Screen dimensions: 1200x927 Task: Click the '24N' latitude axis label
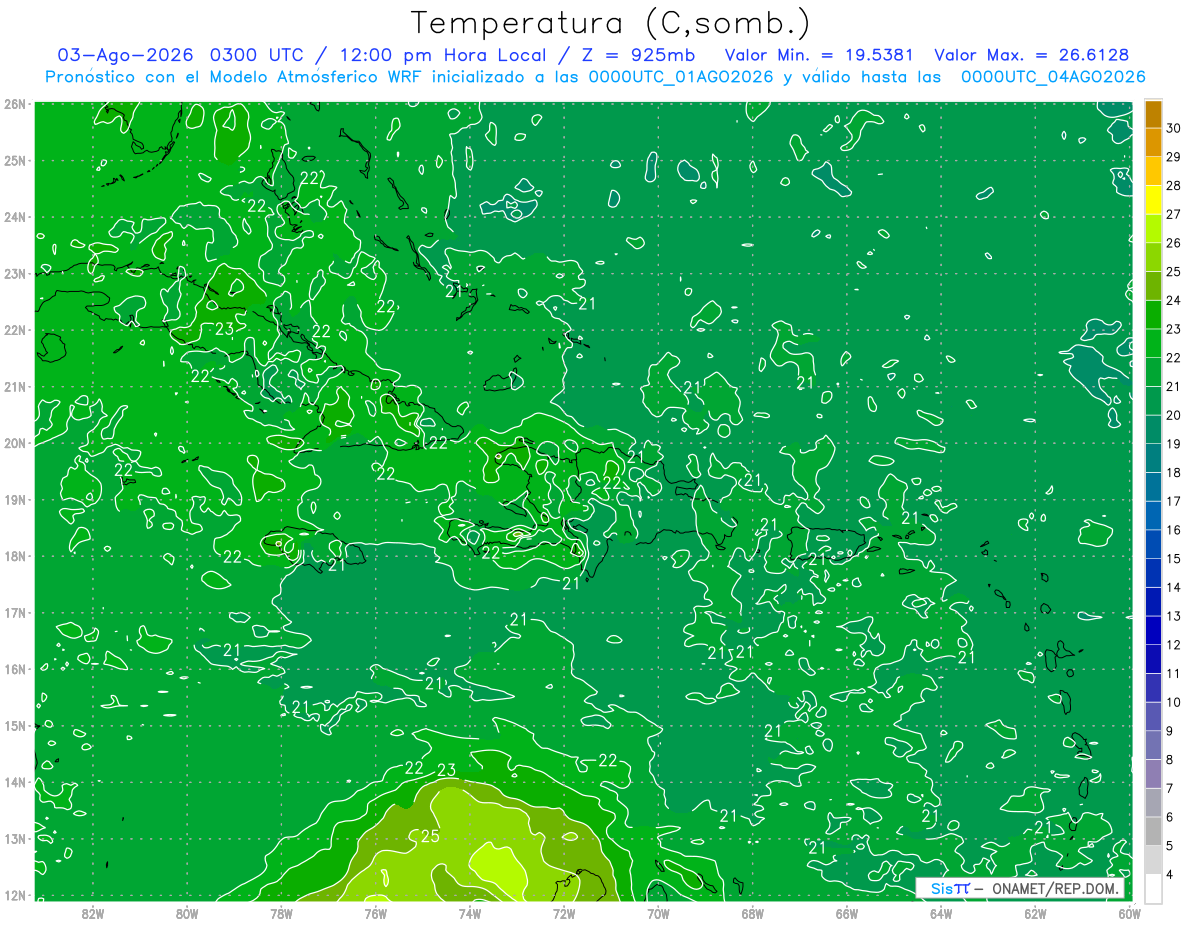(x=14, y=217)
